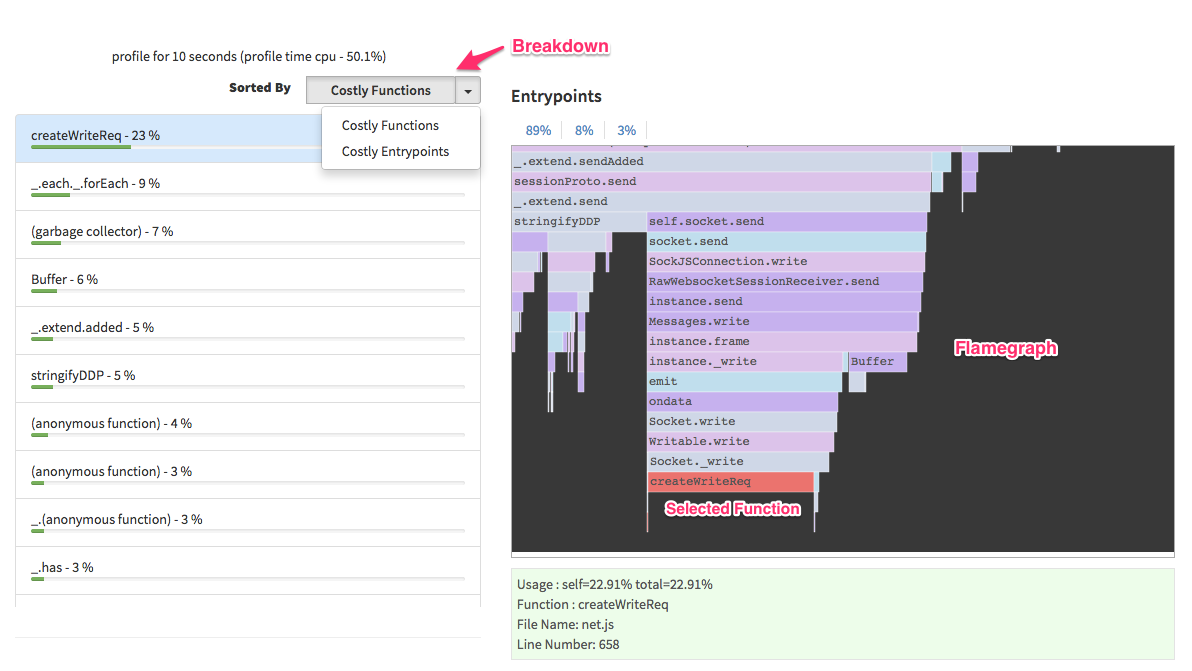Open the 89% entrypoint

coord(538,130)
